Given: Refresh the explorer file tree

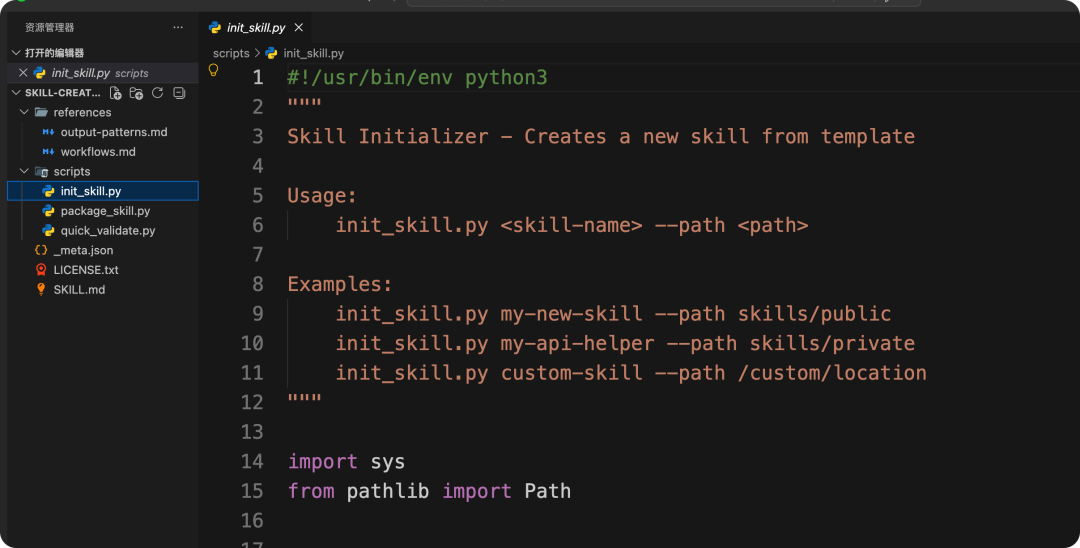Looking at the screenshot, I should (x=158, y=93).
